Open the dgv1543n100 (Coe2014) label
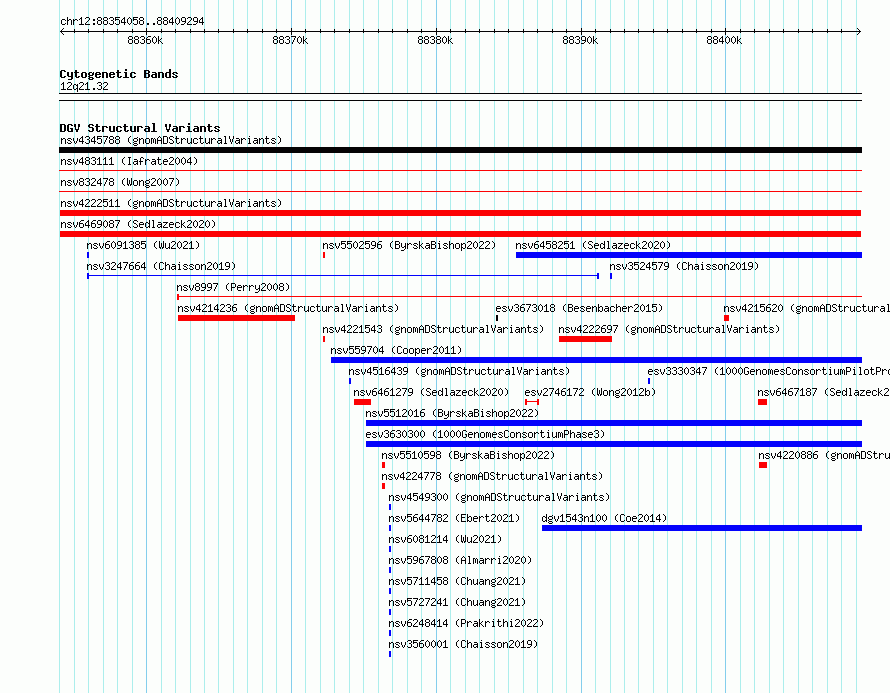The height and width of the screenshot is (693, 890). [x=604, y=518]
